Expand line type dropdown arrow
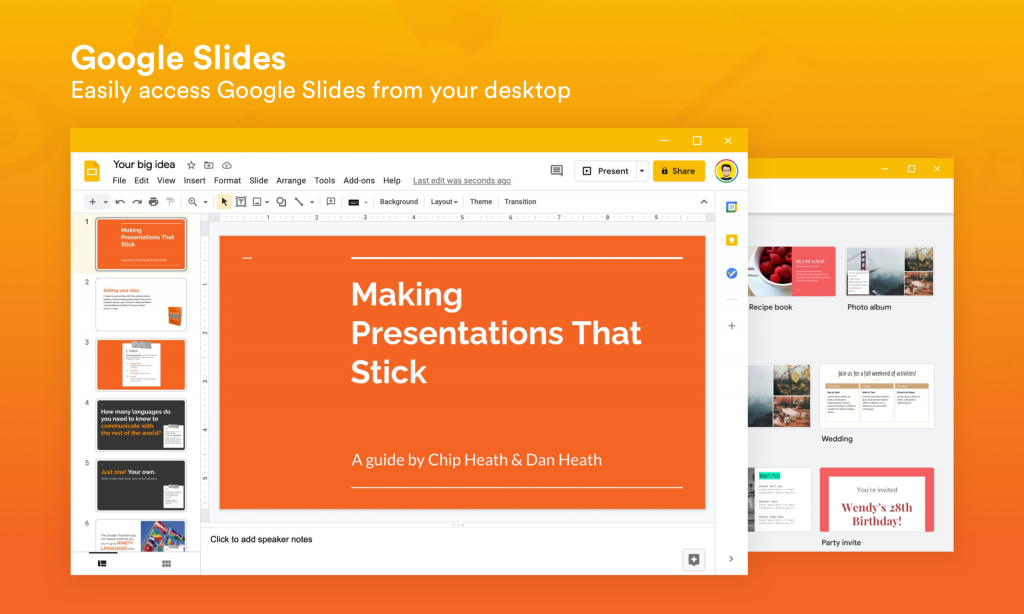 312,202
